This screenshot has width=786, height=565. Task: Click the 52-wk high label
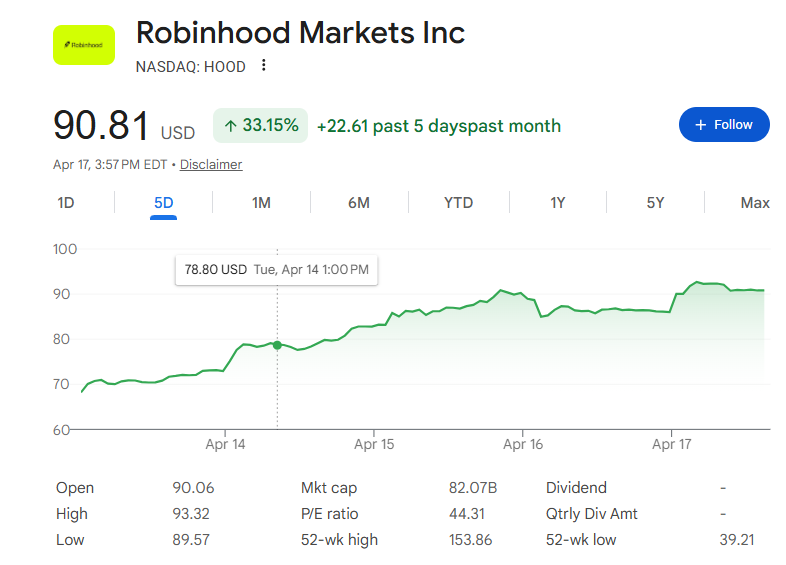coord(339,540)
